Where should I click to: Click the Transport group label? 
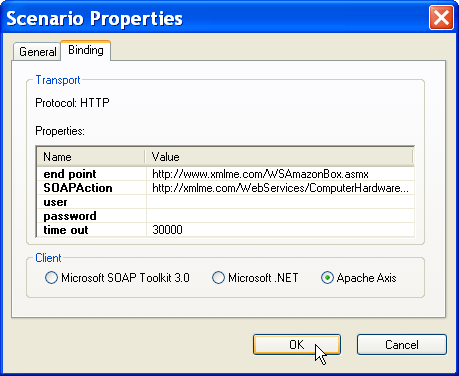coord(58,80)
